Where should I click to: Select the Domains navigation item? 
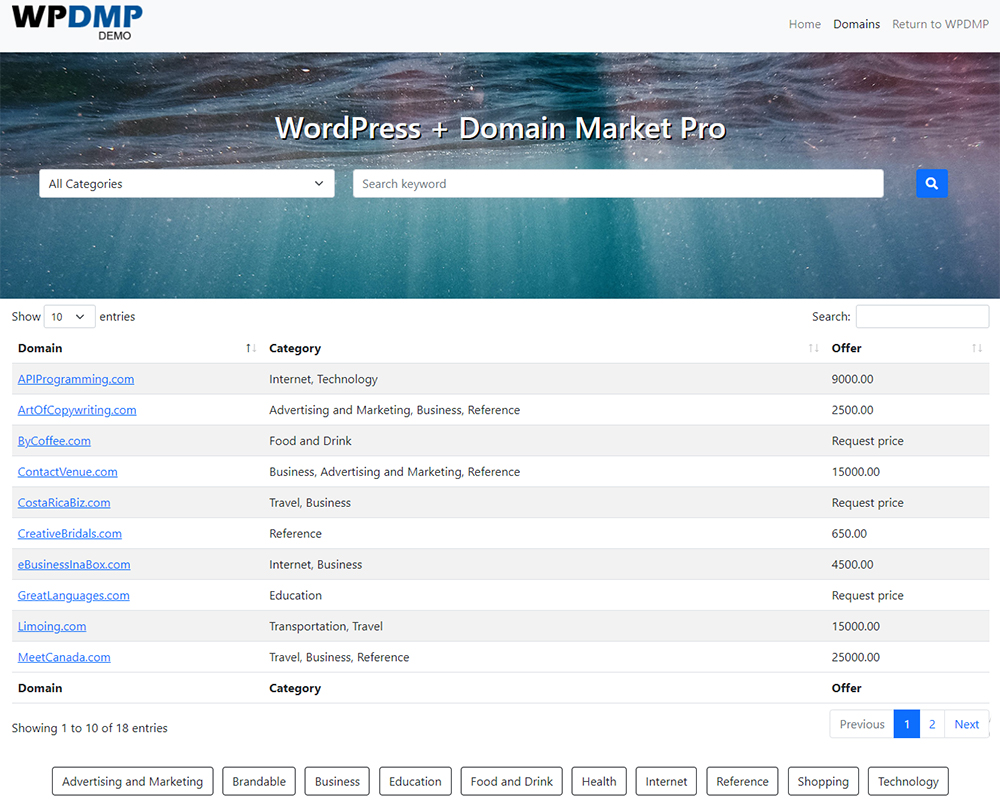click(857, 24)
